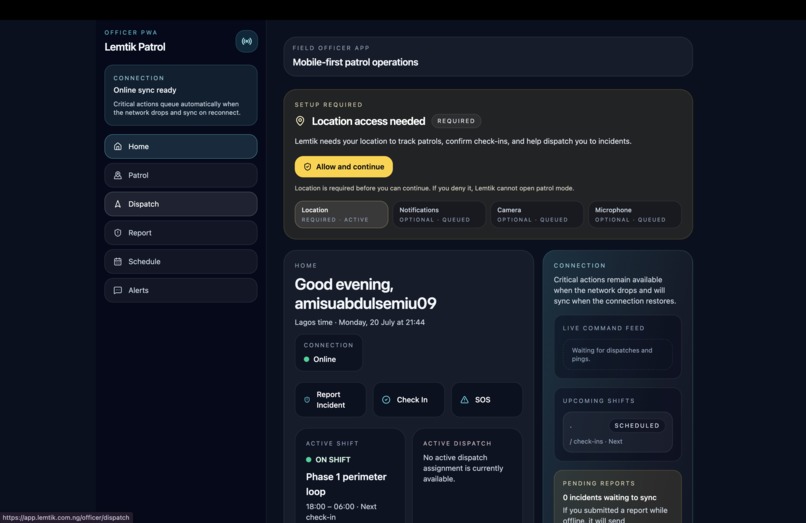Click the Online sync ready connection card

pos(181,95)
